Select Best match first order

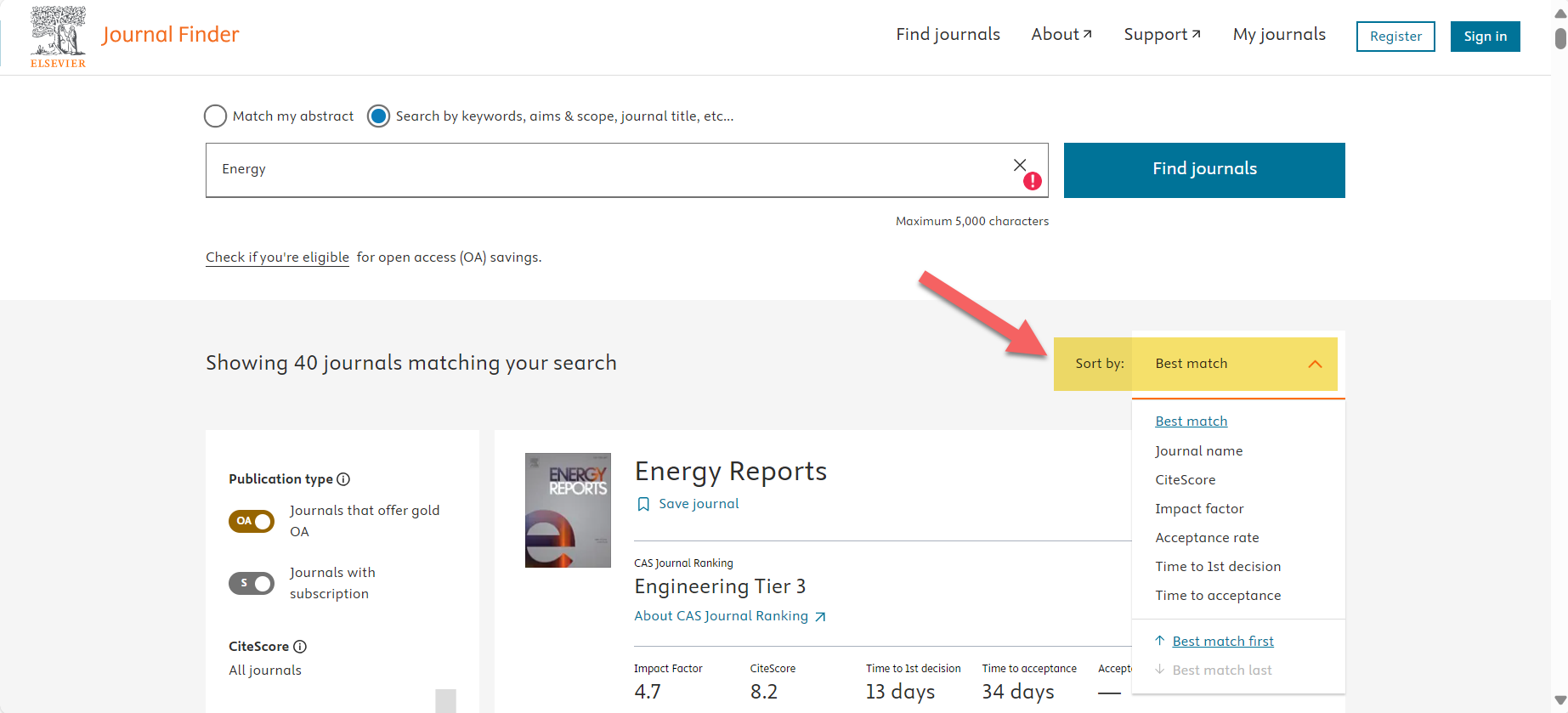coord(1223,642)
